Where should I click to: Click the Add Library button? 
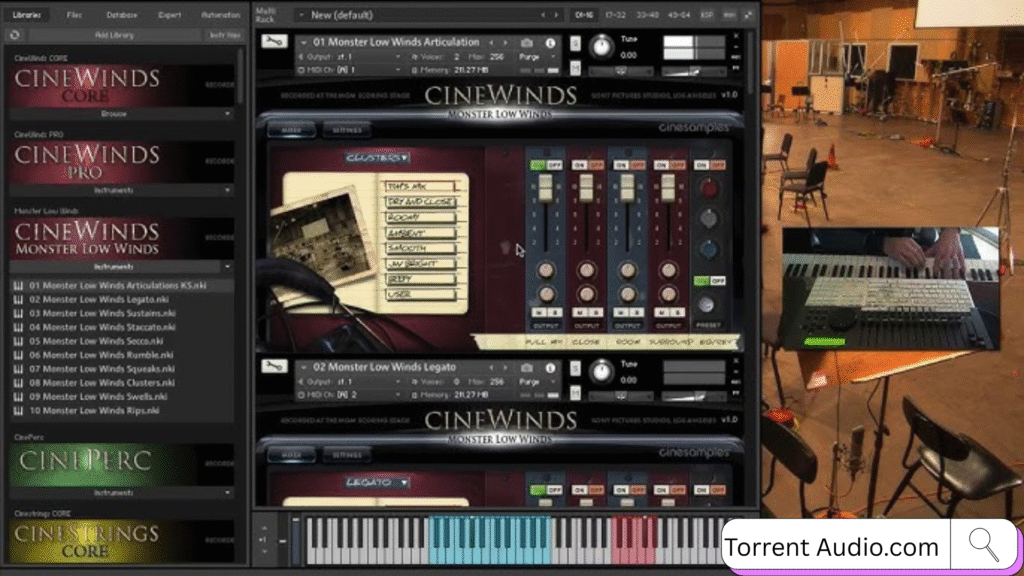(114, 35)
